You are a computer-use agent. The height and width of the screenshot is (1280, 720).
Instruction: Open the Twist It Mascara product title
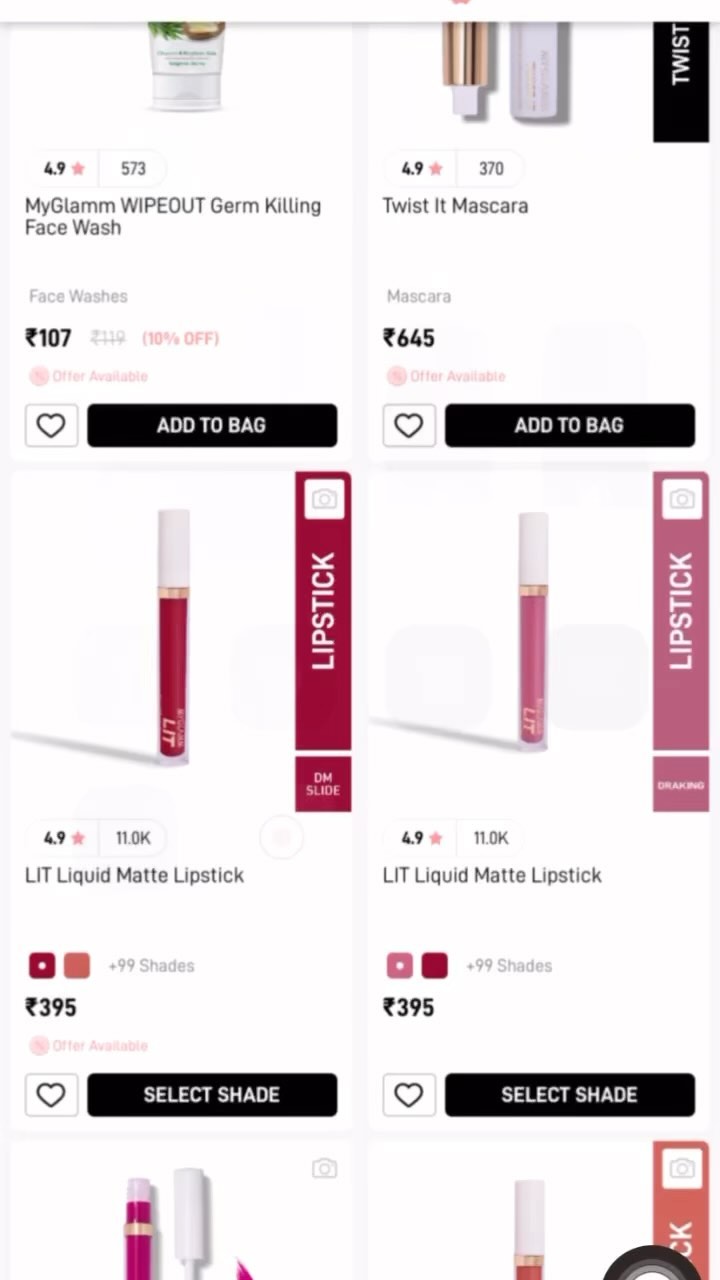455,206
